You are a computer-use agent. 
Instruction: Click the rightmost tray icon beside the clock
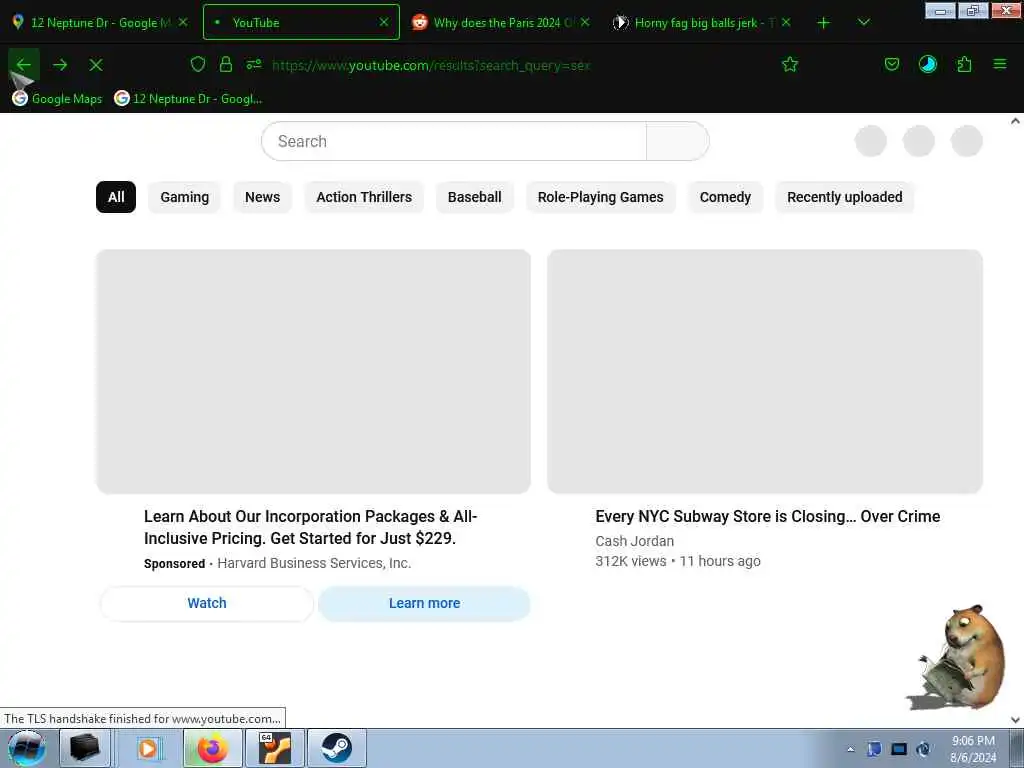click(x=923, y=749)
